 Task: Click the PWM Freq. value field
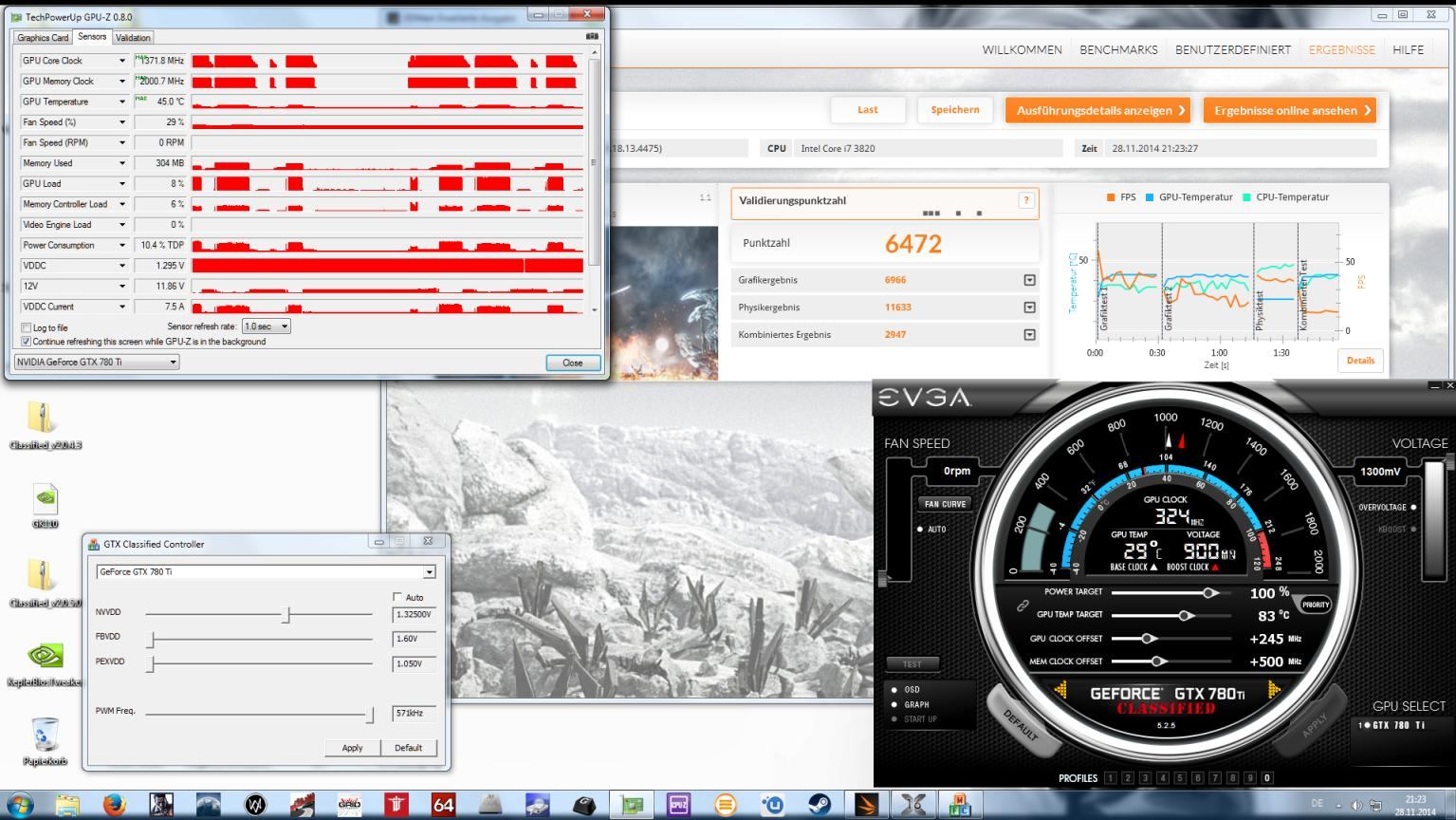414,713
